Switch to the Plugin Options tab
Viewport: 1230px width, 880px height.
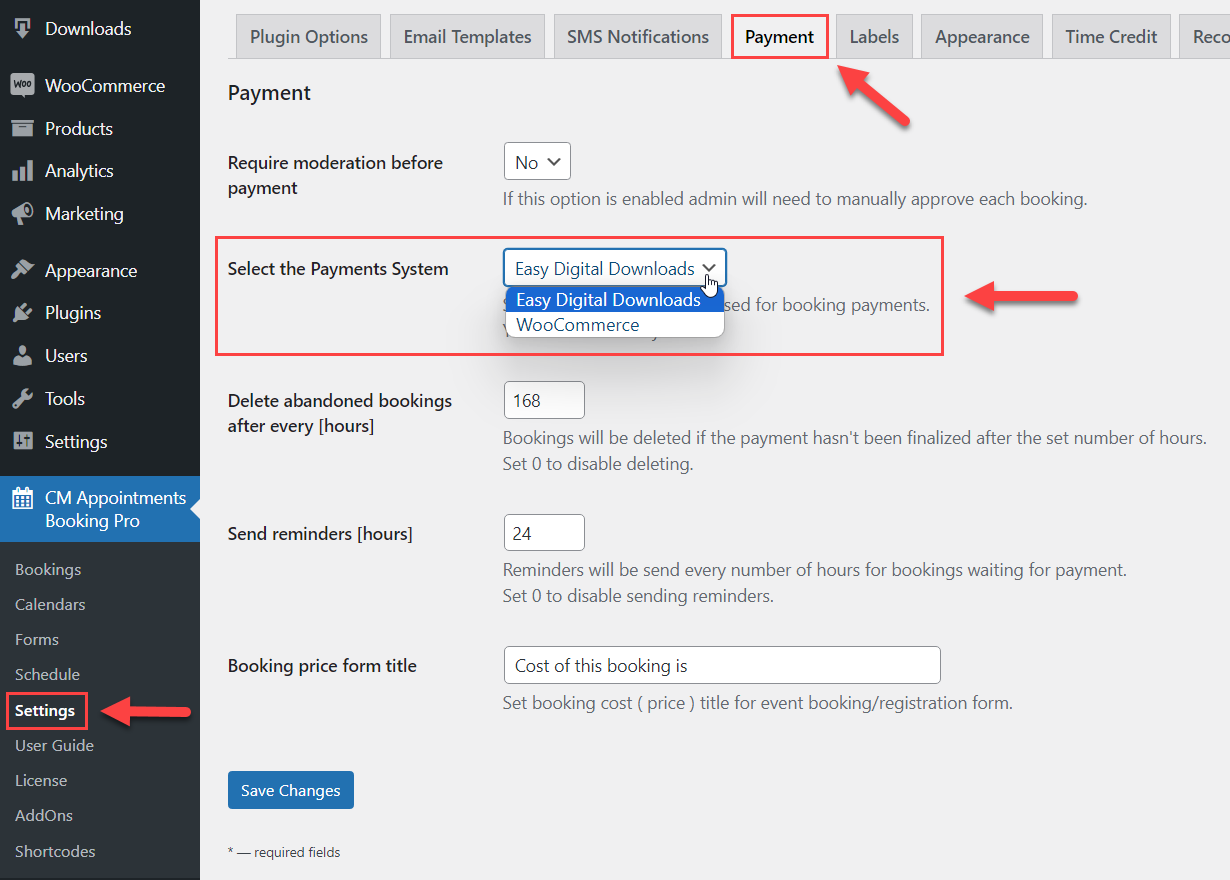(x=309, y=37)
